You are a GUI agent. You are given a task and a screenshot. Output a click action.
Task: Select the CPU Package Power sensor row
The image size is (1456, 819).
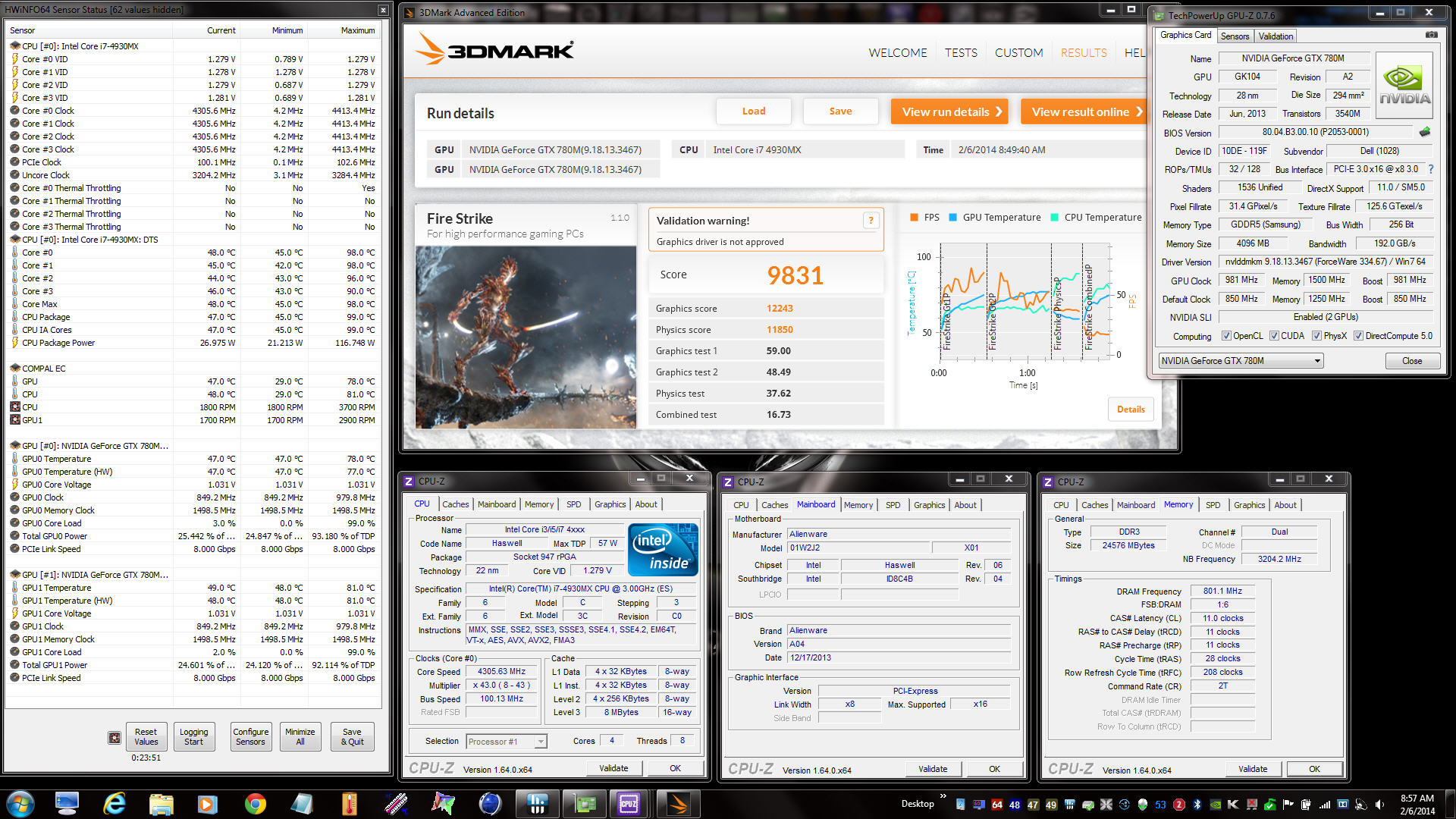194,343
